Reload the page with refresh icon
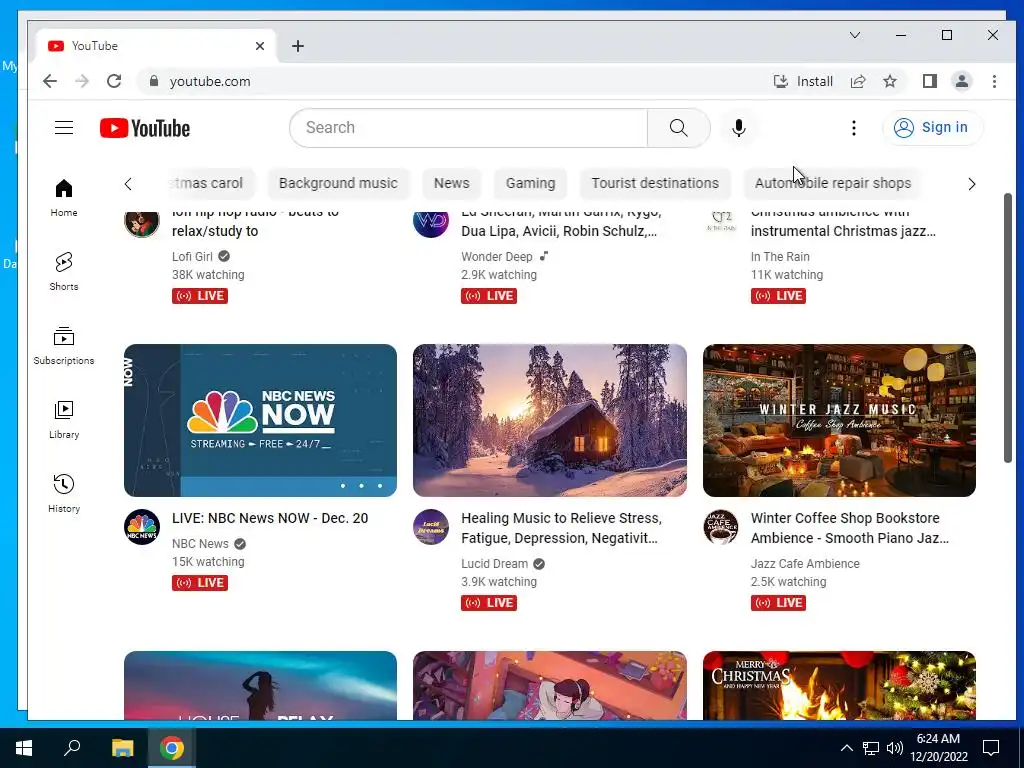This screenshot has height=768, width=1024. coord(114,81)
